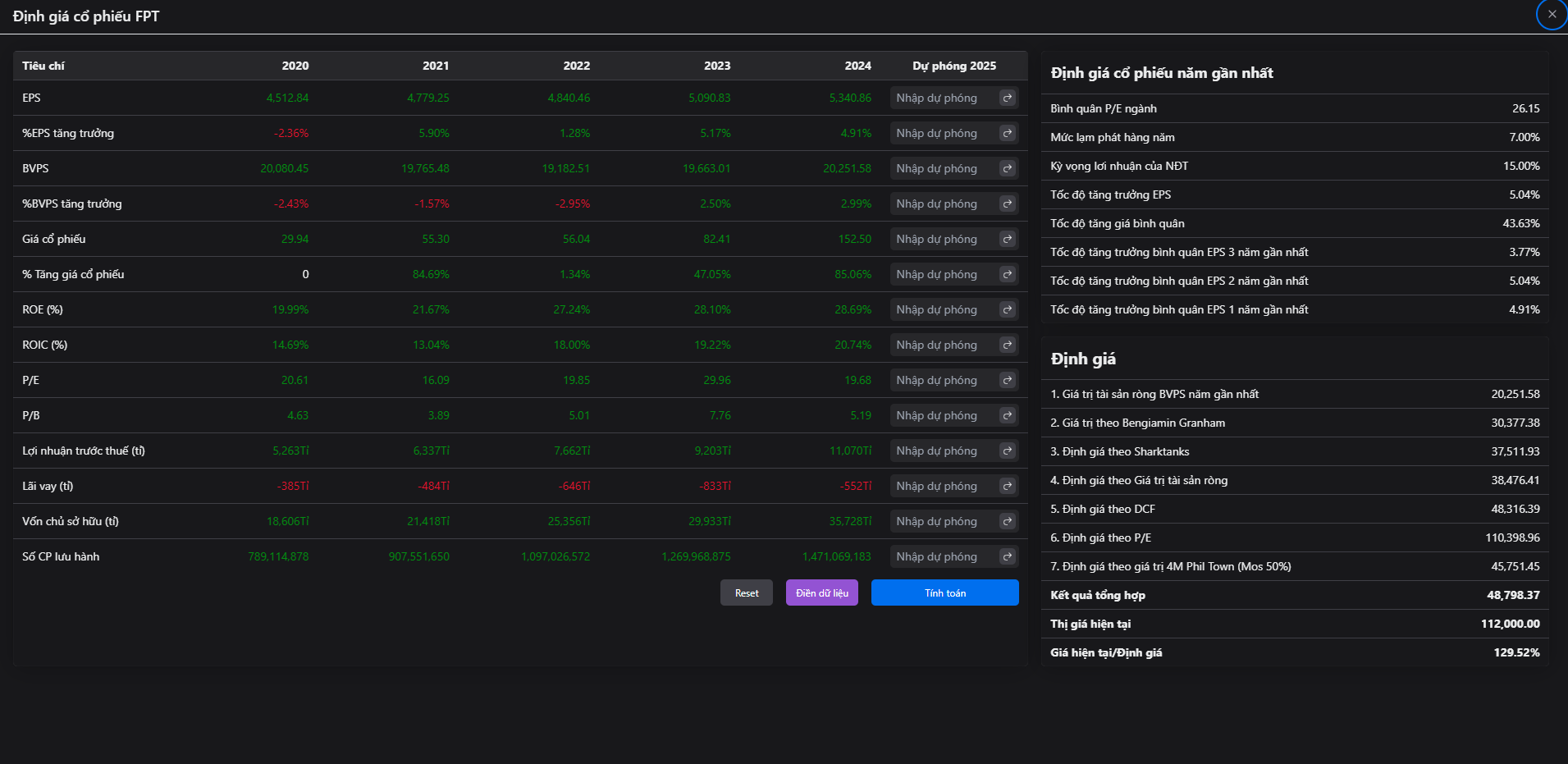The width and height of the screenshot is (1568, 764).
Task: Click the Định giá cổ phiếu năm gần nhất heading
Action: click(x=1162, y=73)
